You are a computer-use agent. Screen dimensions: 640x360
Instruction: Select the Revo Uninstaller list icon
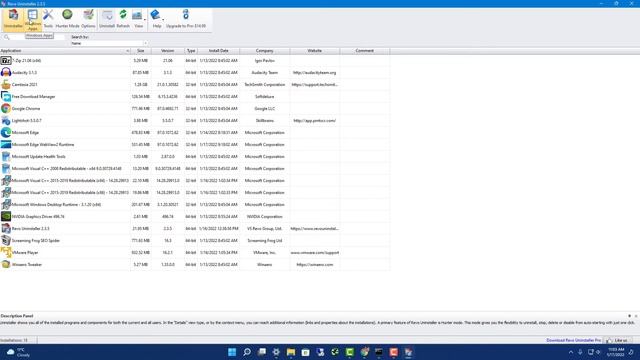pyautogui.click(x=6, y=229)
